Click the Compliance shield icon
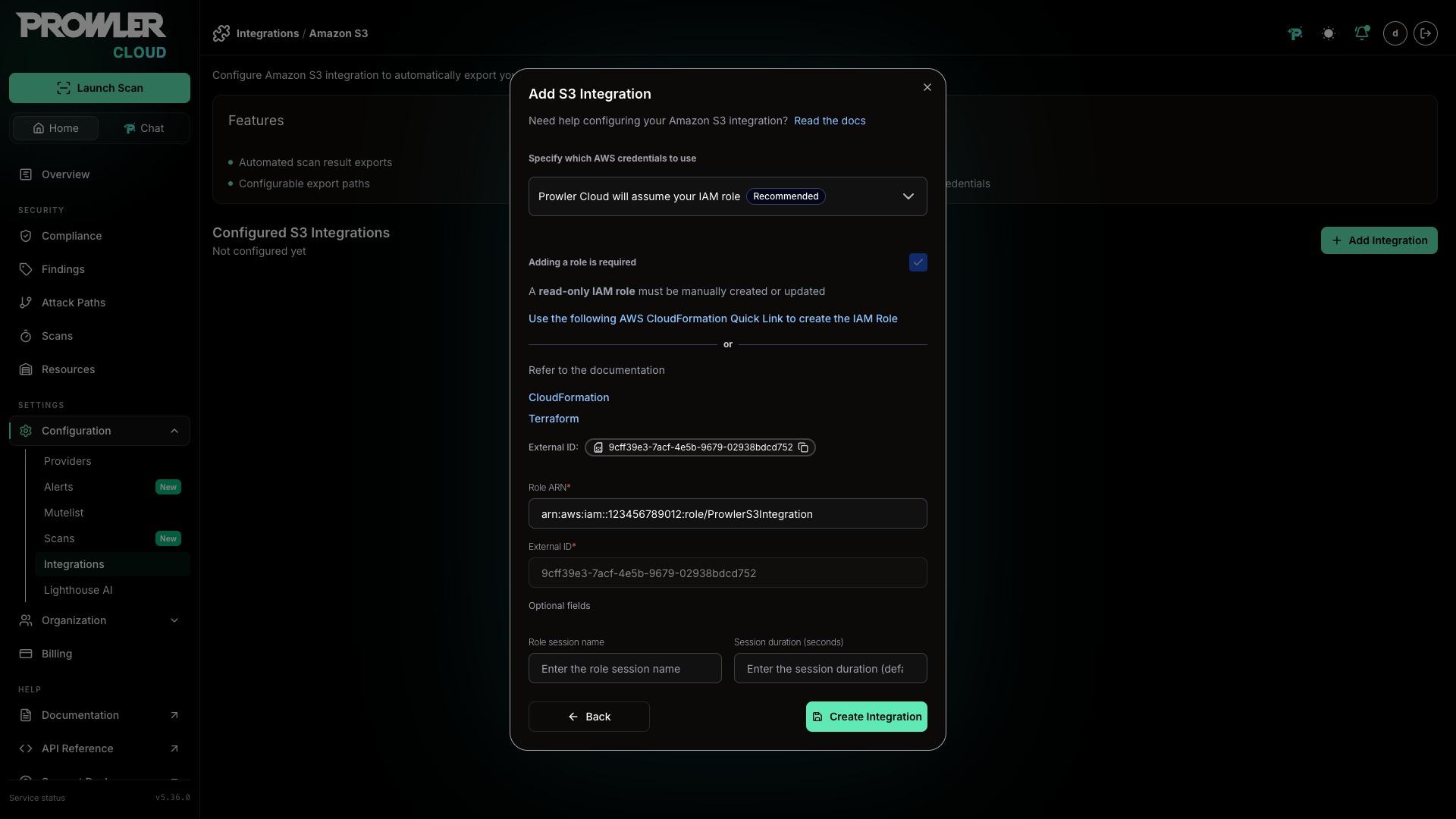This screenshot has height=819, width=1456. tap(26, 236)
